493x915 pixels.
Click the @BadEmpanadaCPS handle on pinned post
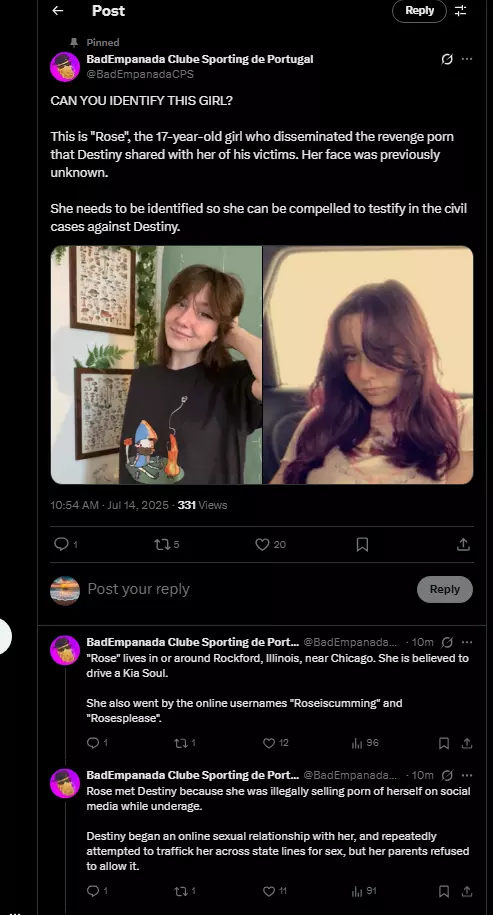[x=140, y=74]
